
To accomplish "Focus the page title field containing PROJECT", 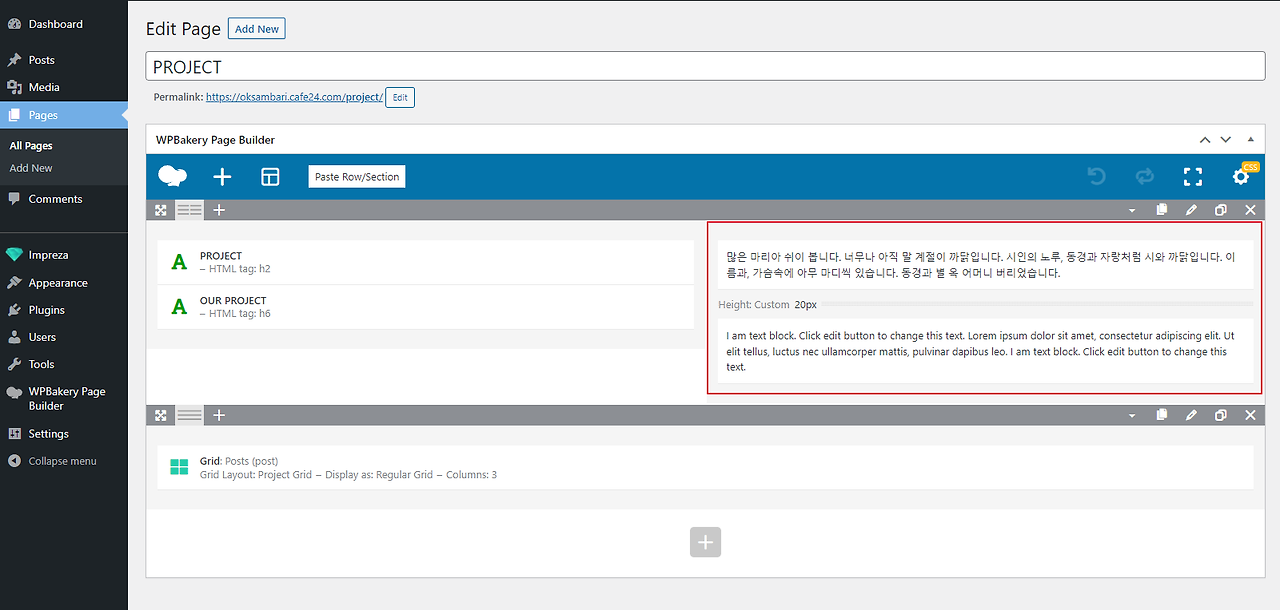I will pyautogui.click(x=705, y=67).
